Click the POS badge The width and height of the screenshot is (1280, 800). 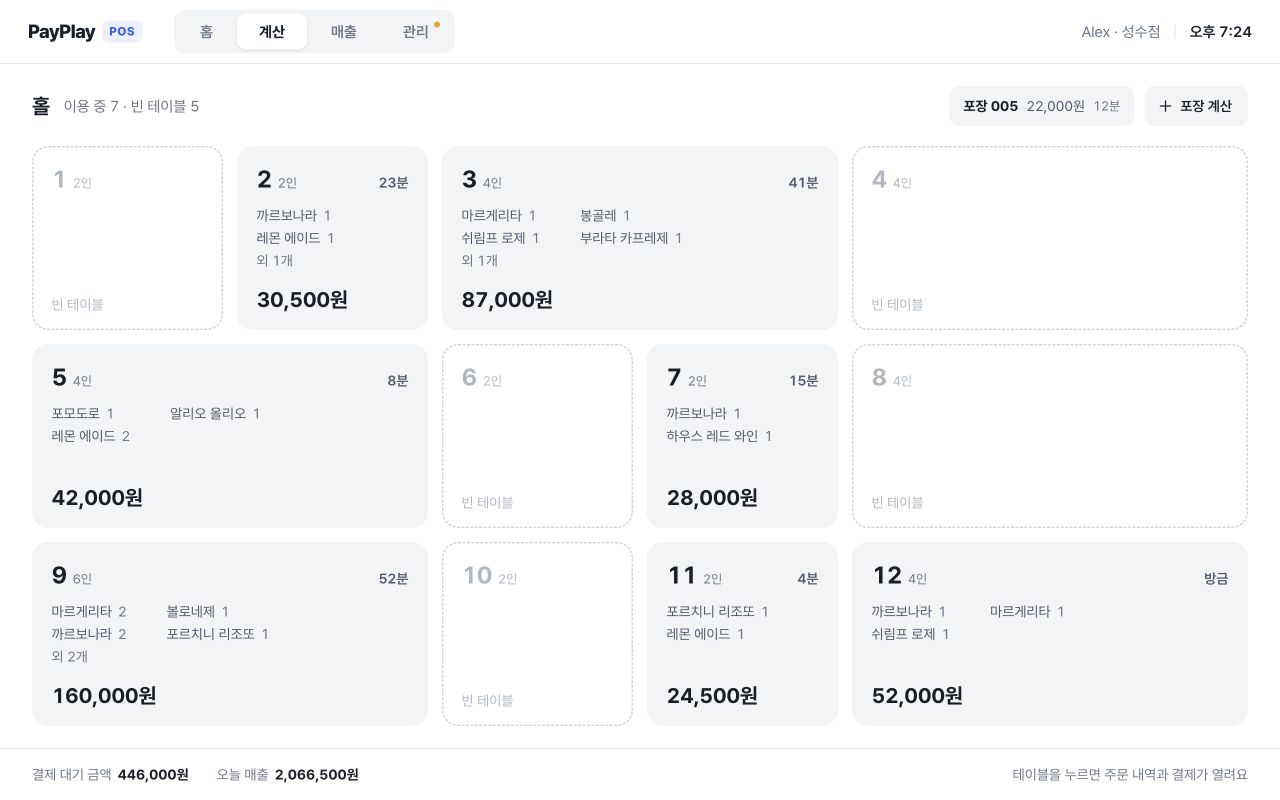click(122, 32)
